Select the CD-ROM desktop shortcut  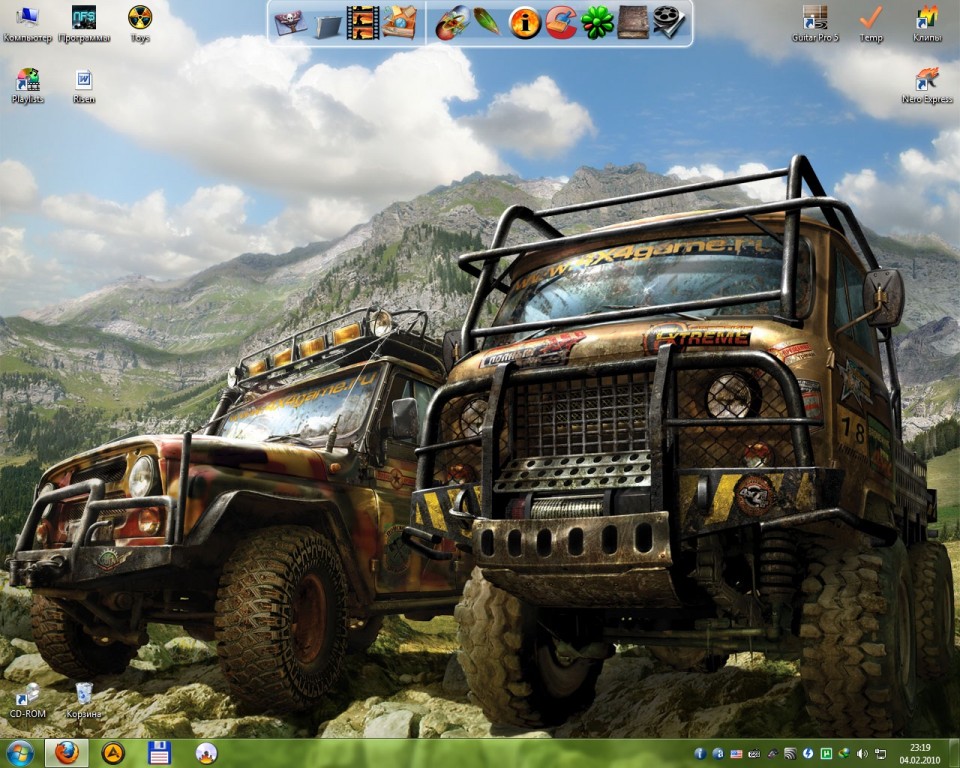[28, 701]
